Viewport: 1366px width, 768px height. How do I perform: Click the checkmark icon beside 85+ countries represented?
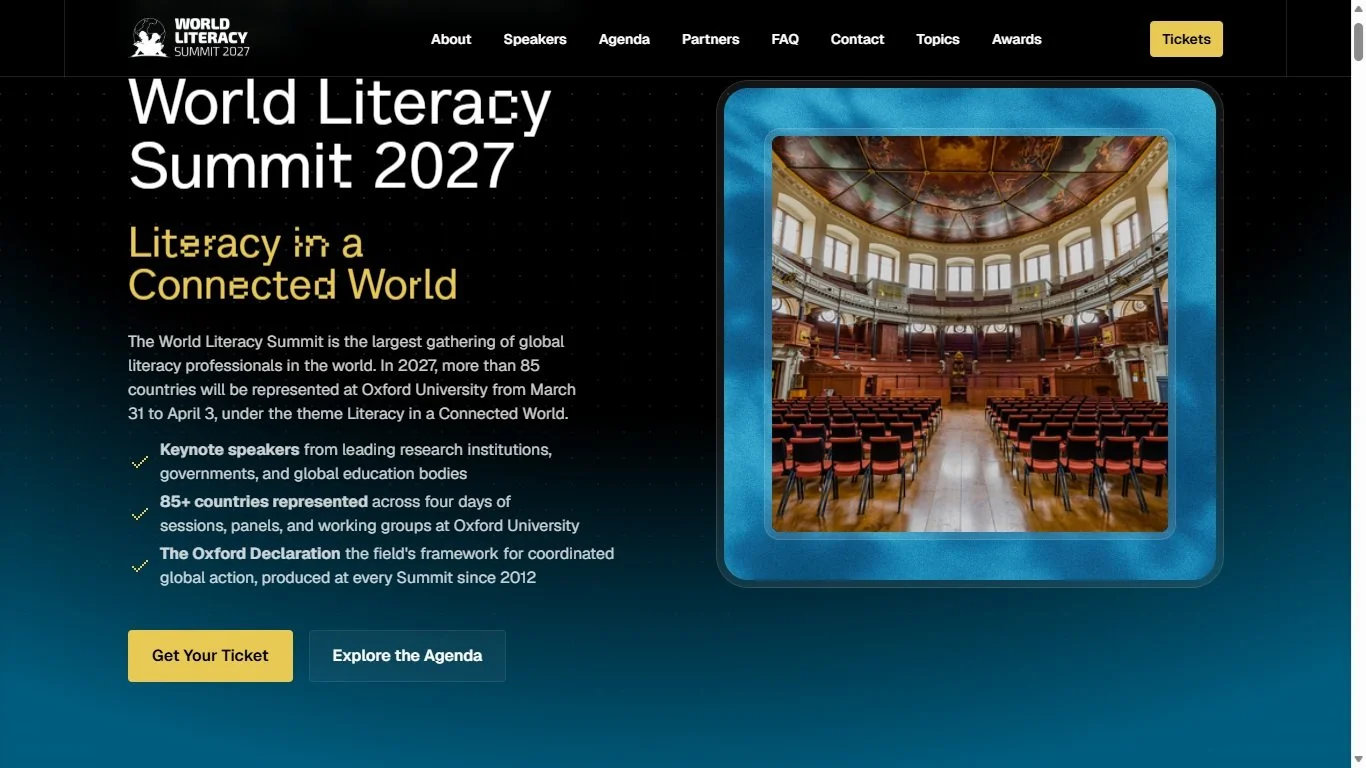(140, 514)
